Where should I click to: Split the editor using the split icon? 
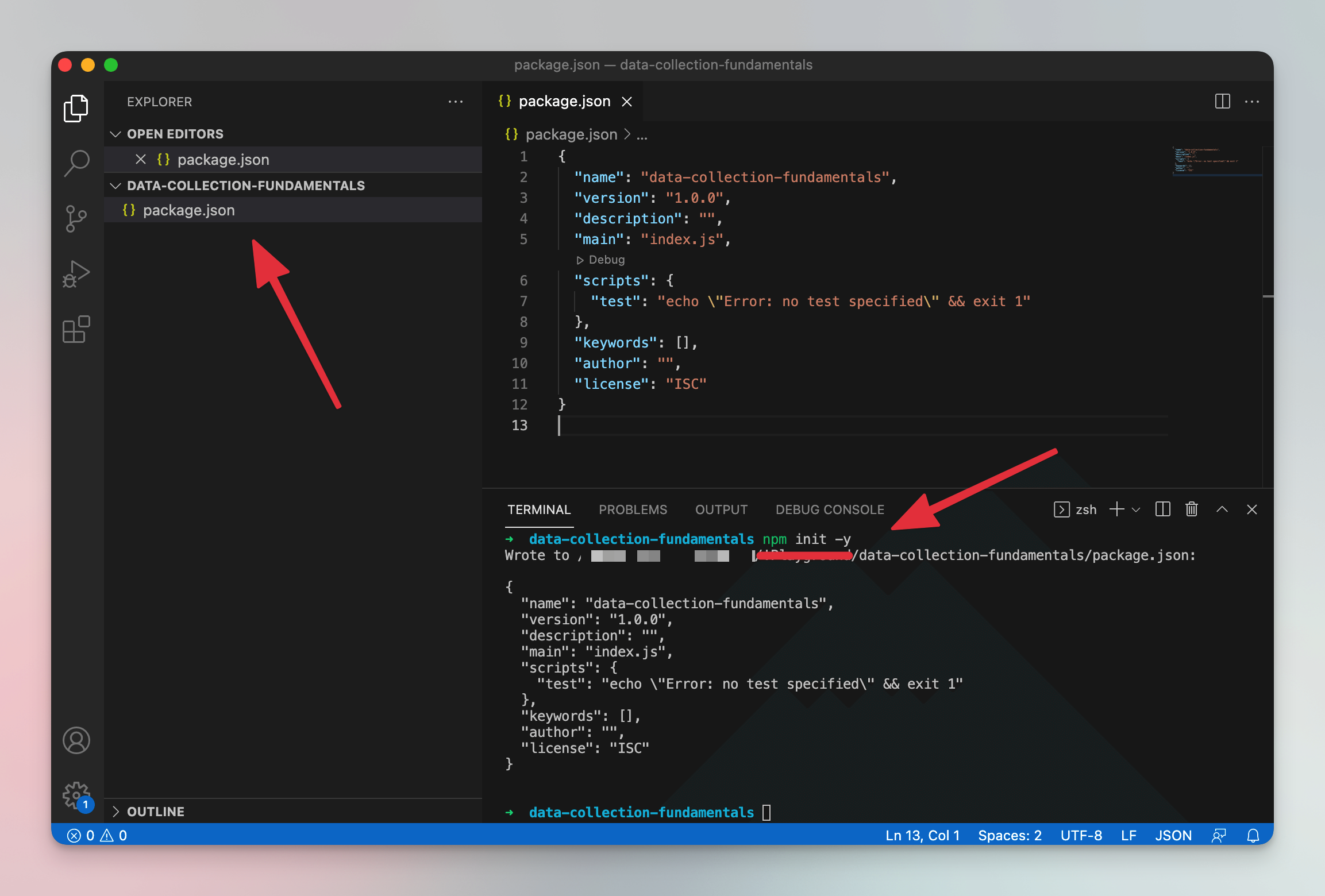point(1222,101)
